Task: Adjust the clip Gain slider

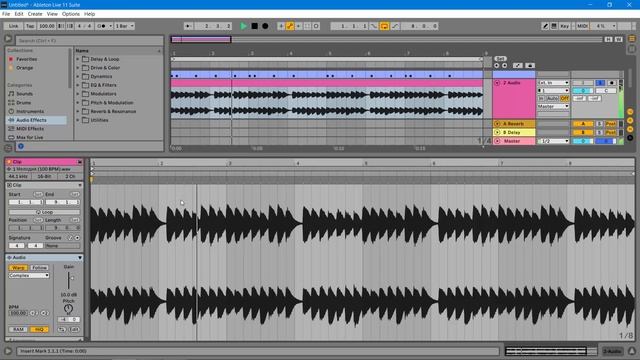Action: tap(69, 280)
